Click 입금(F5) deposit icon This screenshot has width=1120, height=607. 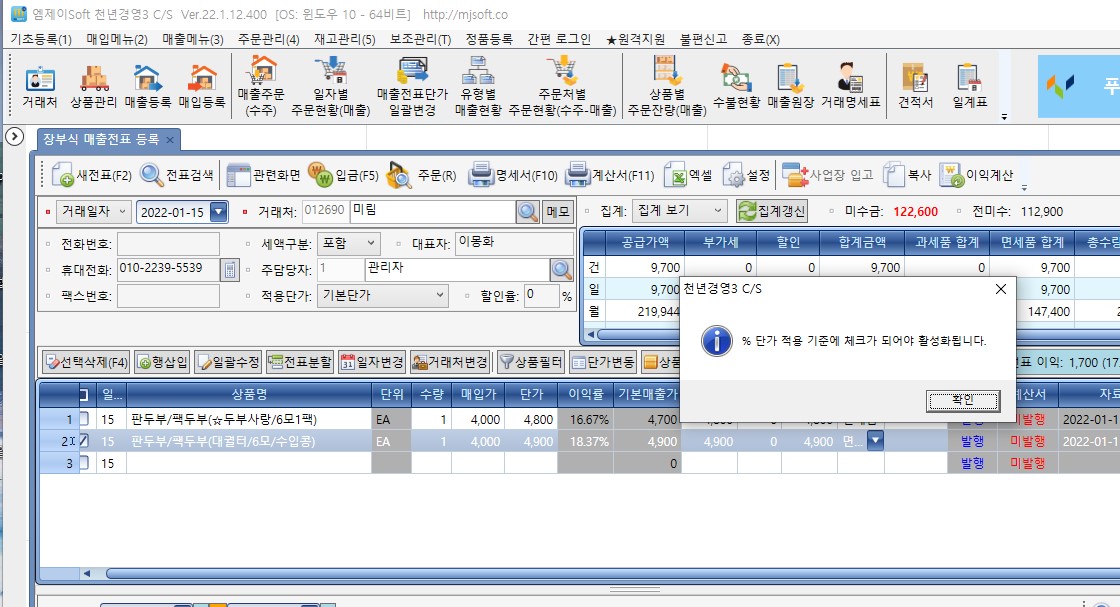tap(343, 175)
